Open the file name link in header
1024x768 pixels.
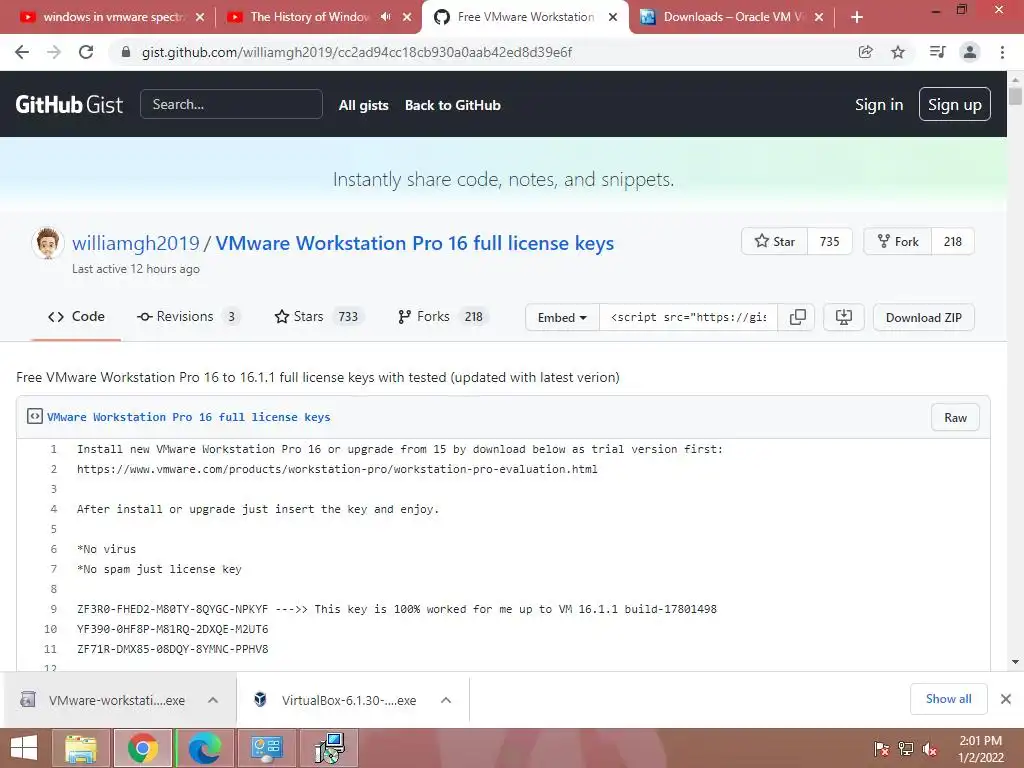click(x=188, y=417)
